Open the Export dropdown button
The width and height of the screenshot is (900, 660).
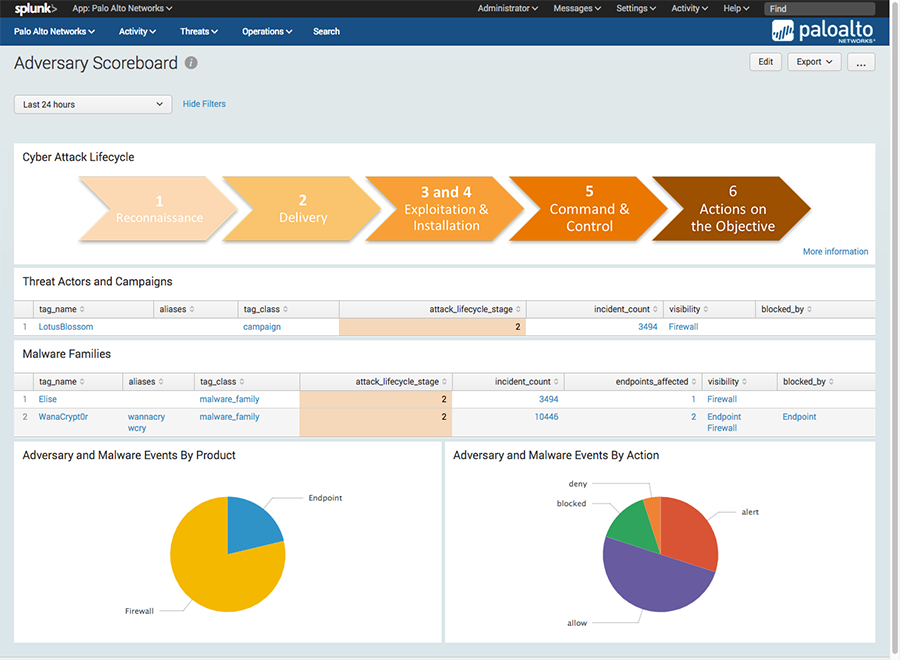814,62
